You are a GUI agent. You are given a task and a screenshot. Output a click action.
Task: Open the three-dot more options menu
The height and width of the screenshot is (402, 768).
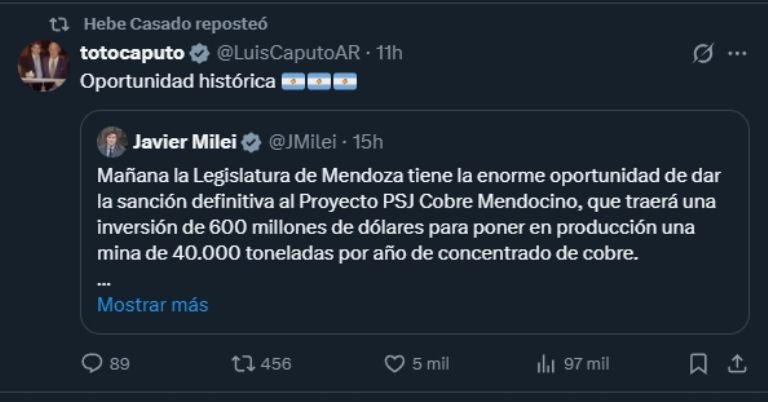click(736, 53)
